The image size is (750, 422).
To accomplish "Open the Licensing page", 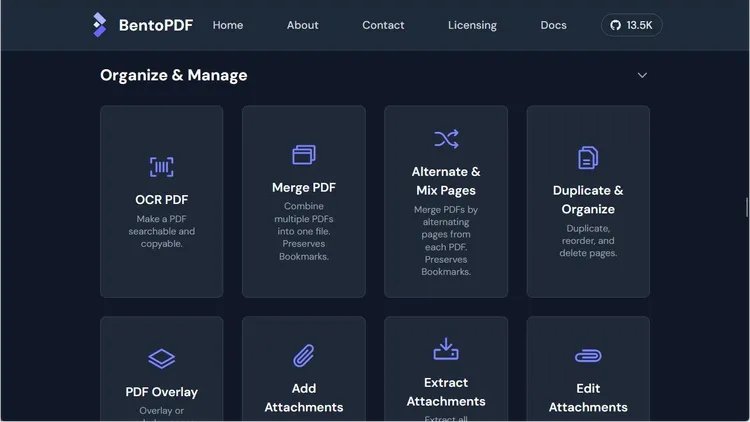I will tap(472, 25).
